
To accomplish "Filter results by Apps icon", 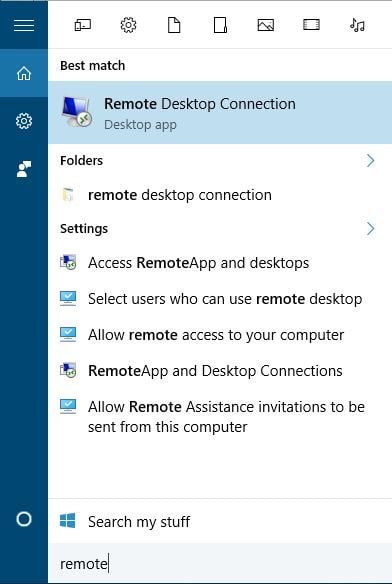I will (83, 25).
